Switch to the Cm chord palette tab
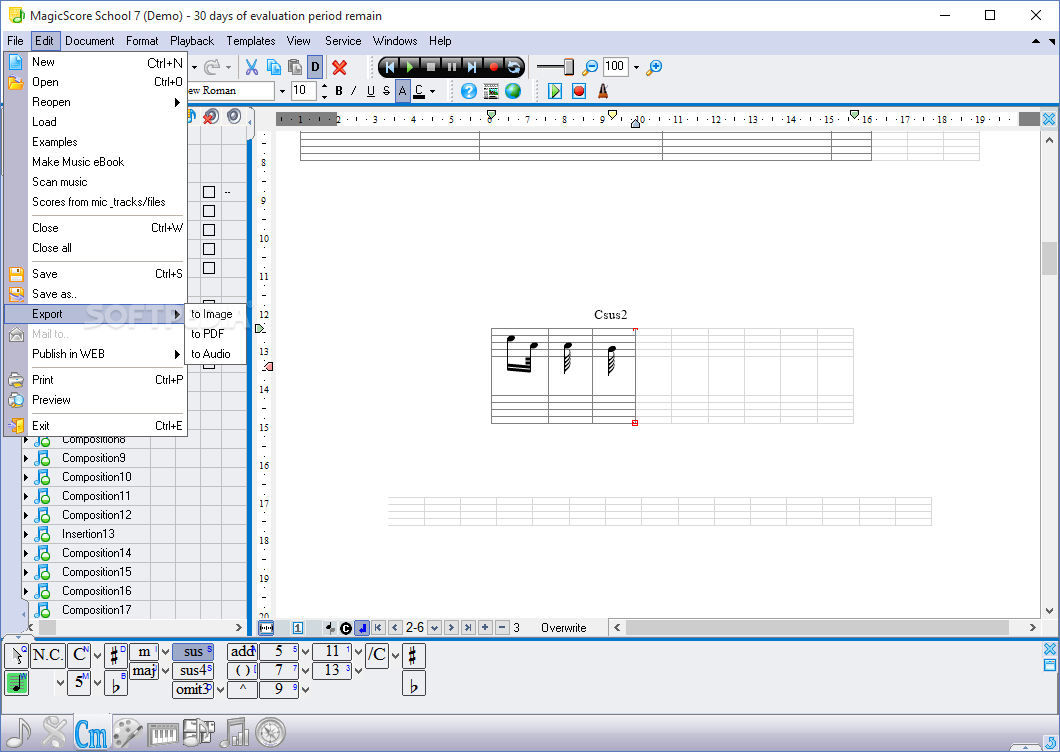Screen dimensions: 1060x752 click(x=91, y=732)
